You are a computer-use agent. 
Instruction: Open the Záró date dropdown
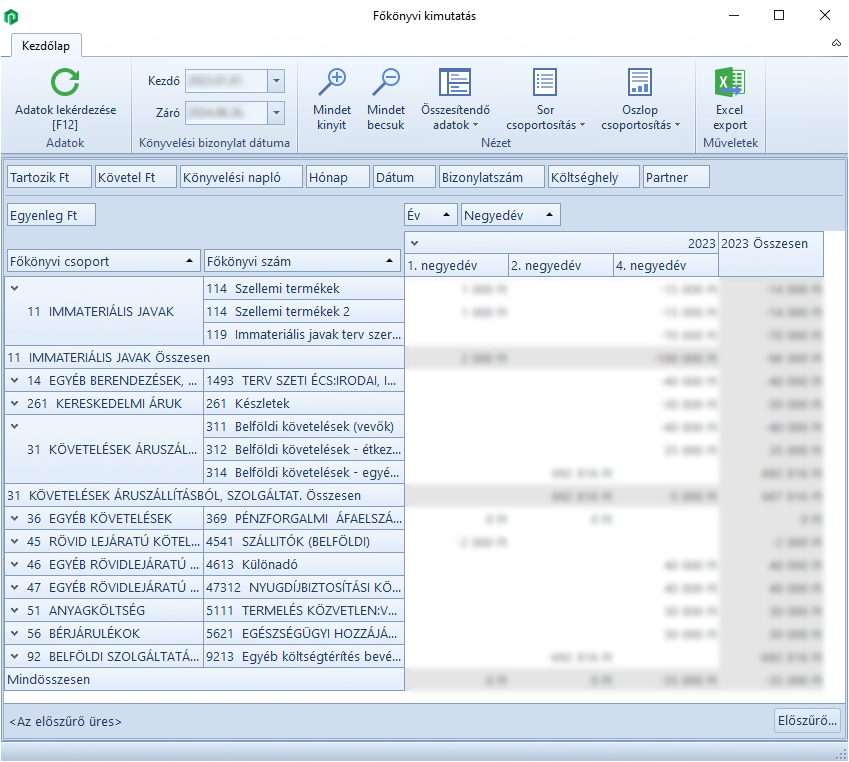coord(277,113)
